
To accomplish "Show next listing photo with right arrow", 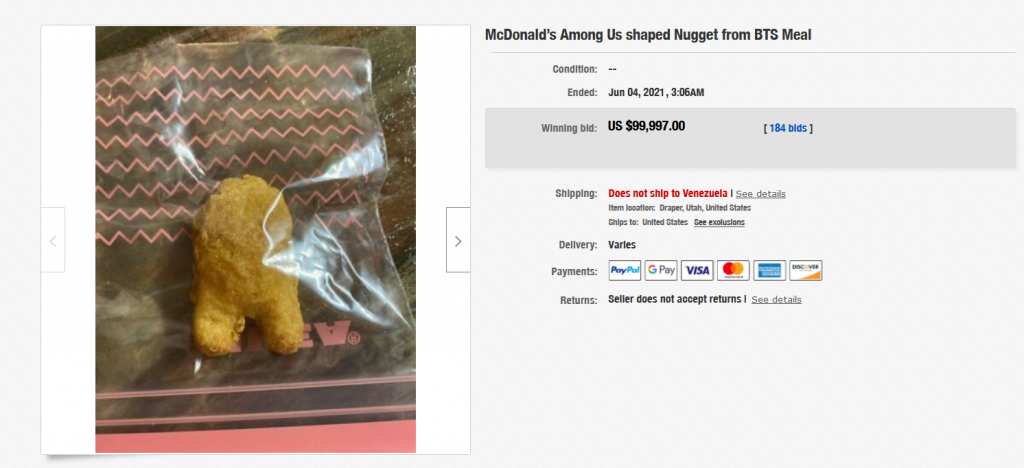I will [458, 240].
